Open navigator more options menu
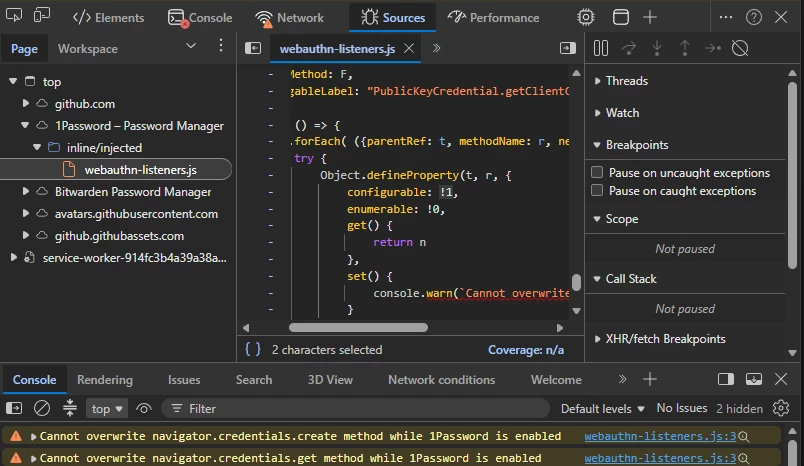Screen dimensions: 804x466 (x=221, y=46)
